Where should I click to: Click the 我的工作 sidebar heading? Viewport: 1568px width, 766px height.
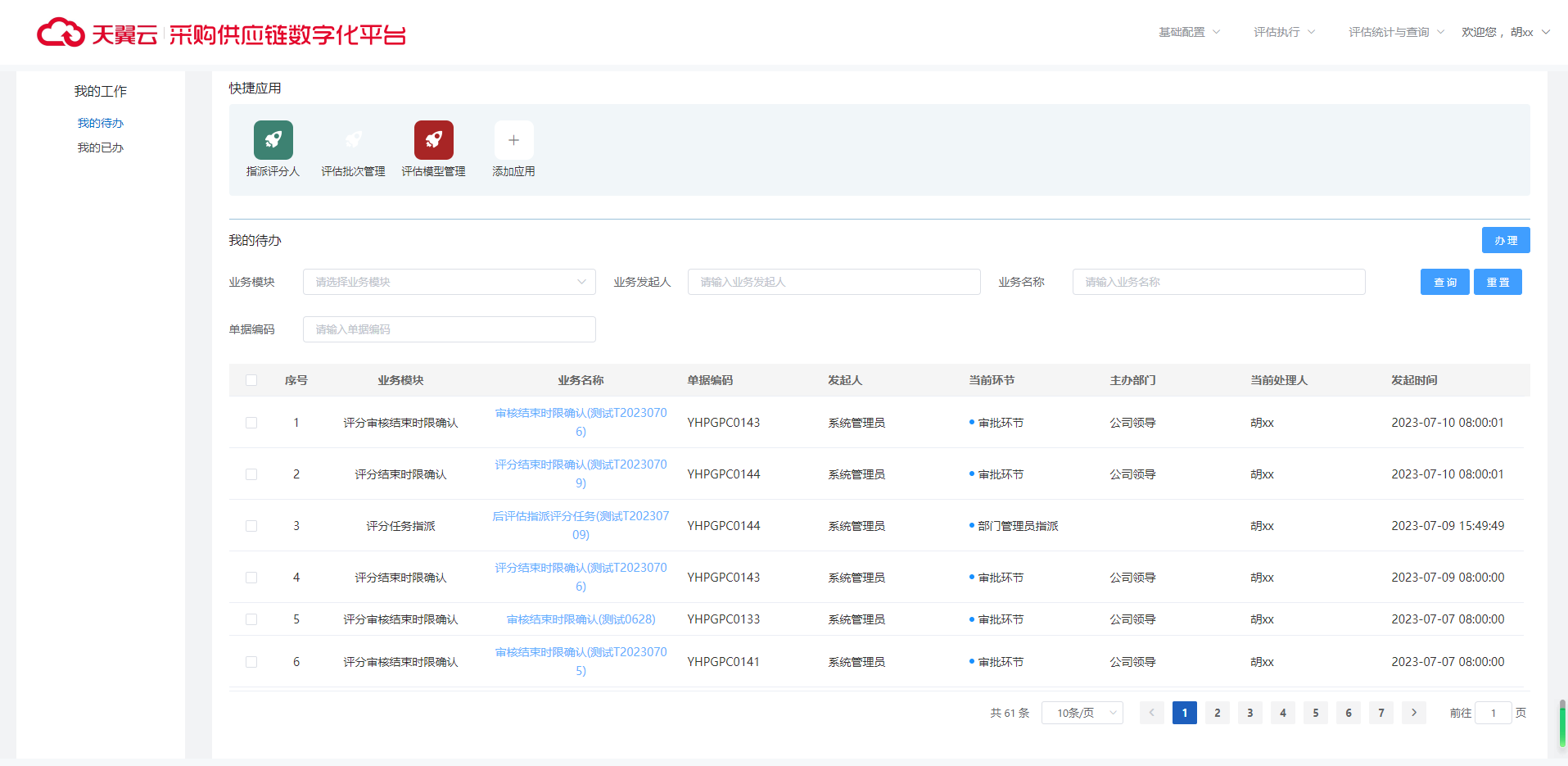pos(101,91)
